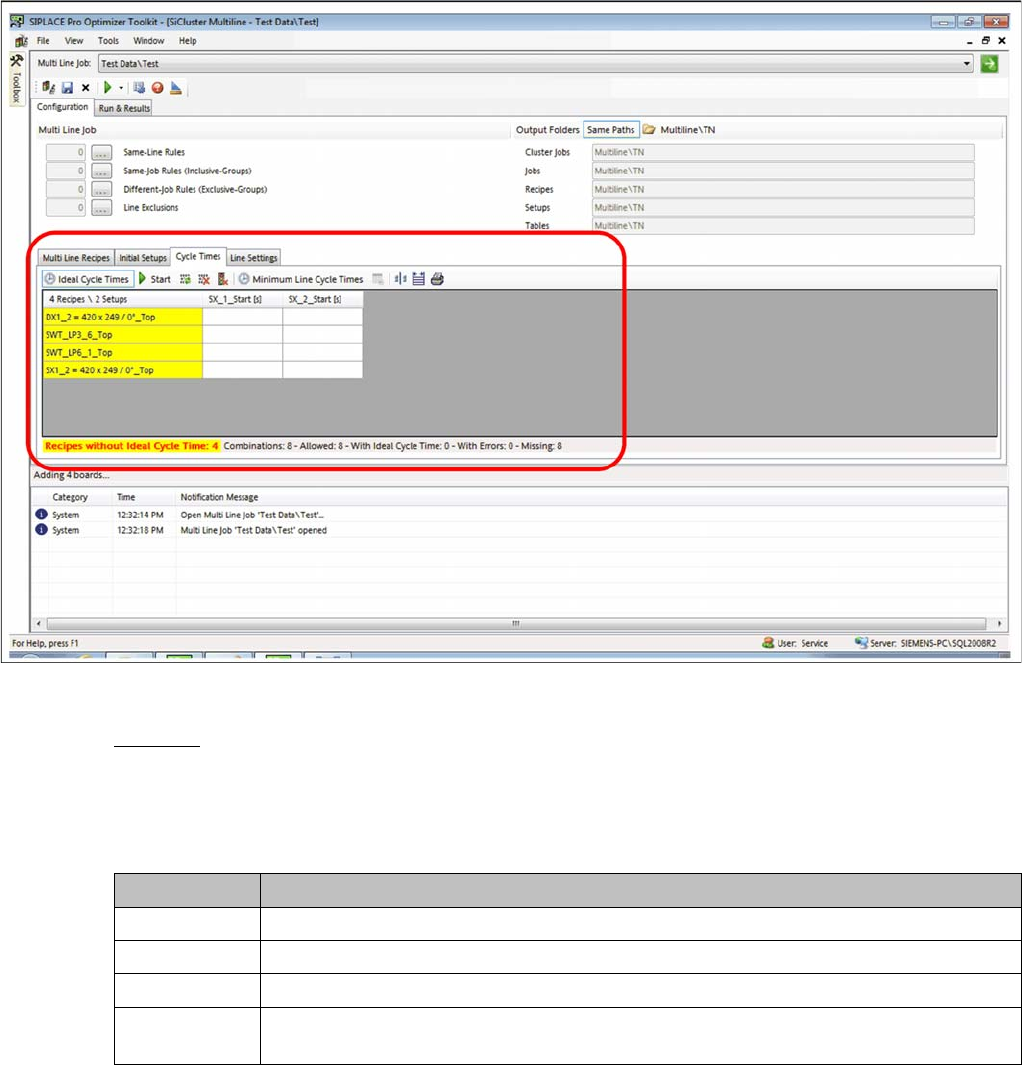Click the '4 Recipes \ 2 Setups' header cell
Image resolution: width=1022 pixels, height=1065 pixels.
click(122, 300)
